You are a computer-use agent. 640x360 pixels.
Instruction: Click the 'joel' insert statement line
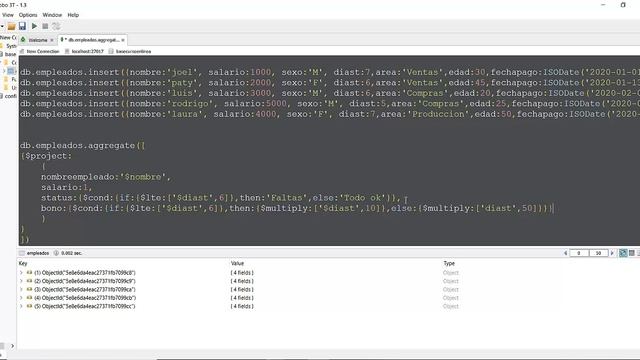coord(330,72)
